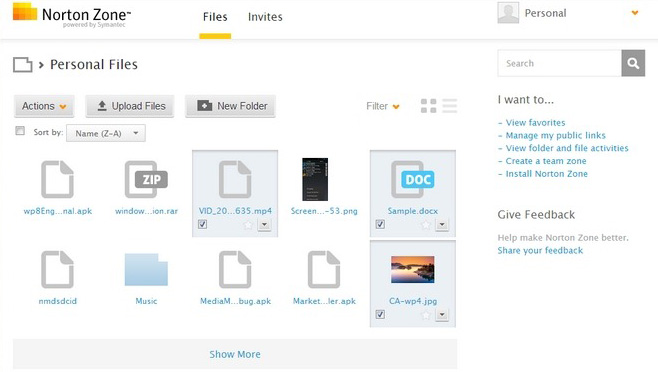Open the Actions dropdown
This screenshot has height=372, width=658.
click(x=44, y=106)
